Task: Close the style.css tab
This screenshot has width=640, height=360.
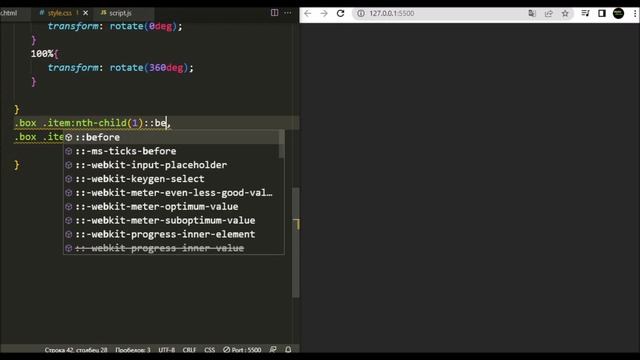Action: point(85,13)
